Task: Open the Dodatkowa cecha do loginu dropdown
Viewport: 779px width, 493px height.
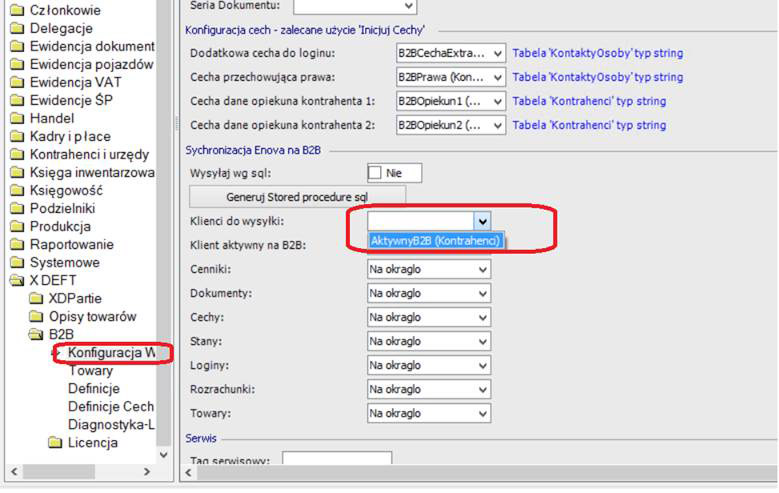Action: (498, 53)
